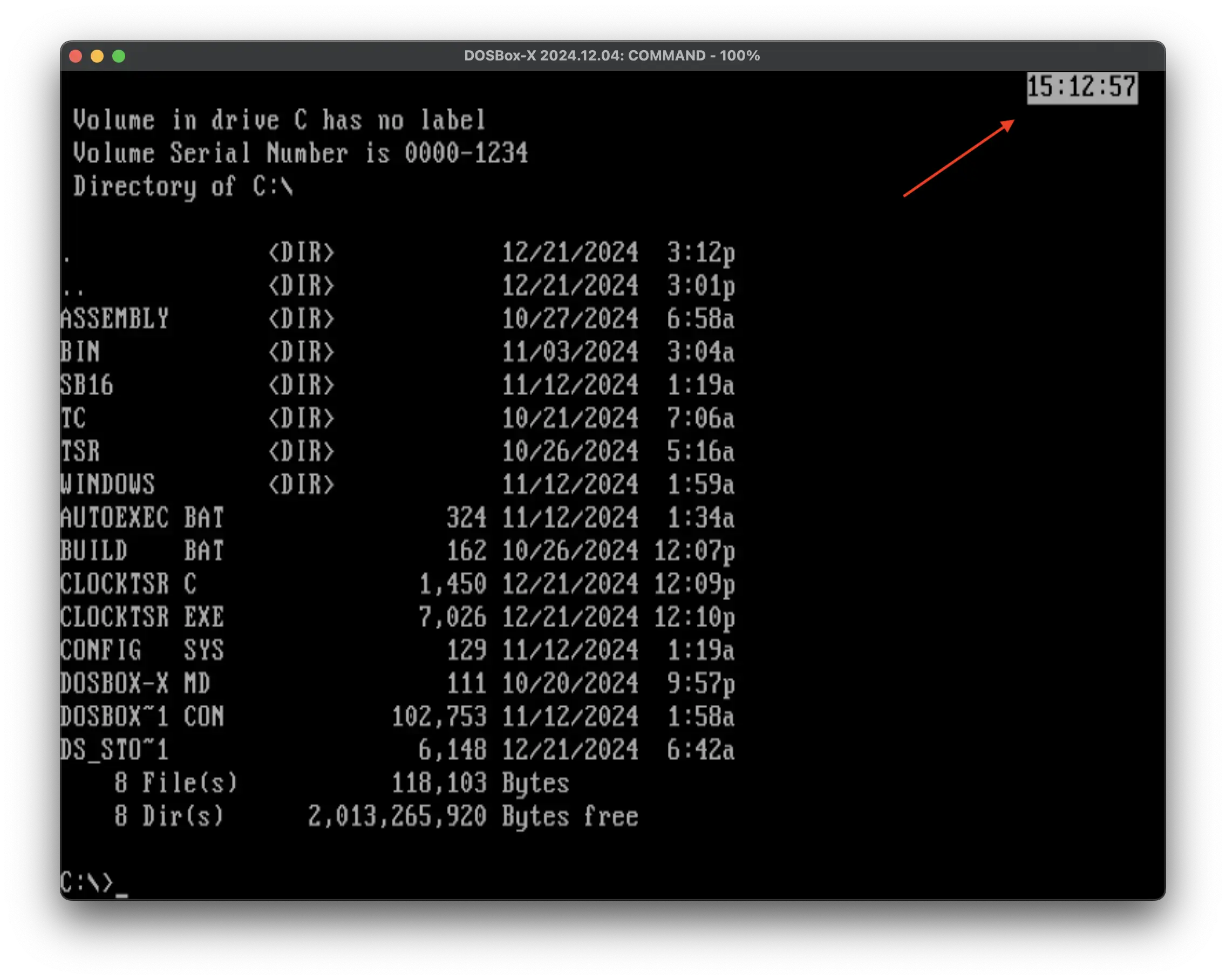Click the ASSEMBLY directory name
This screenshot has height=980, width=1226.
coord(115,318)
